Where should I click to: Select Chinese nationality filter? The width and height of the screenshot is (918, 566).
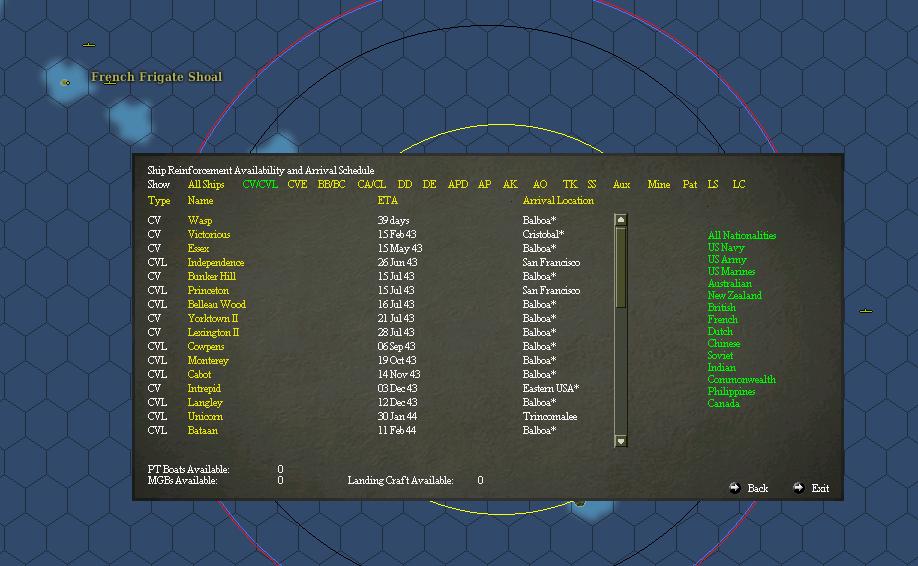pos(724,344)
